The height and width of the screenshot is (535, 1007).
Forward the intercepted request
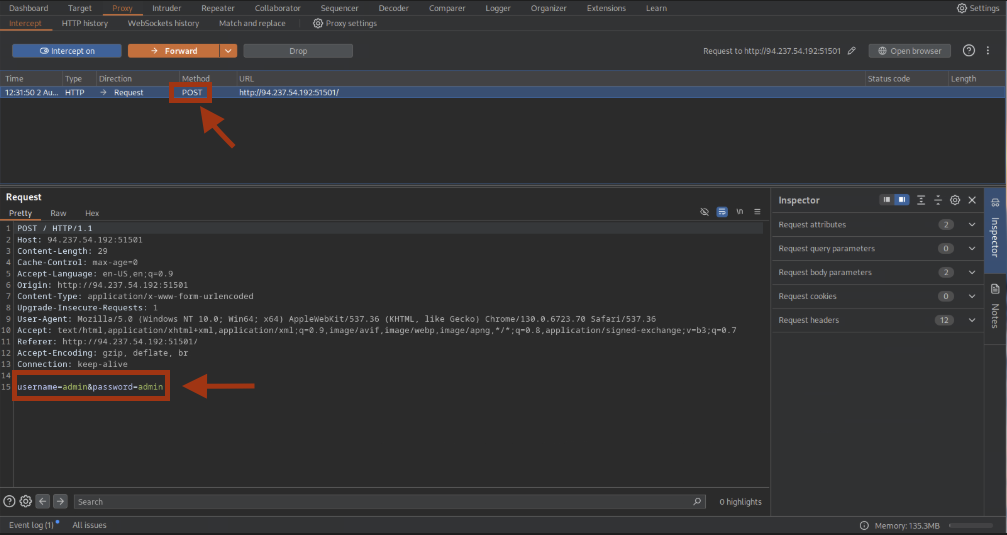tap(174, 51)
